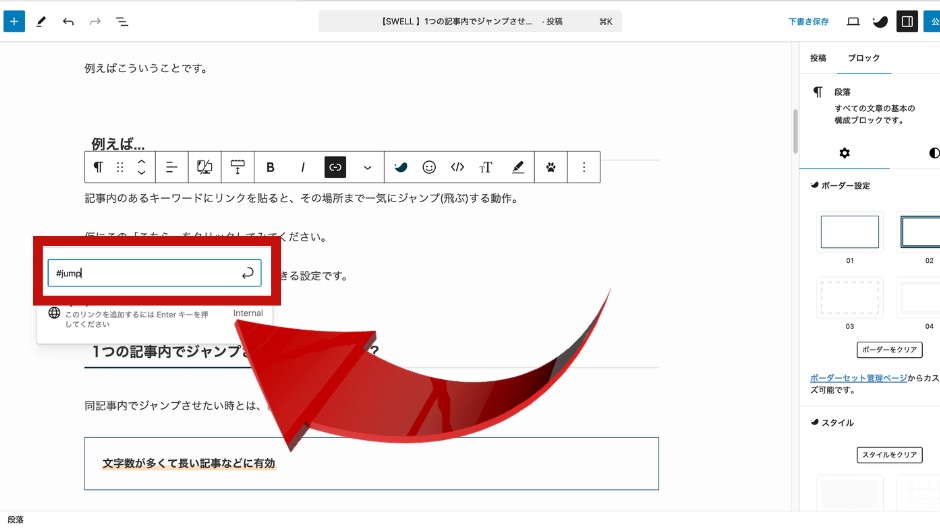
Task: Select border style 01
Action: pyautogui.click(x=849, y=231)
